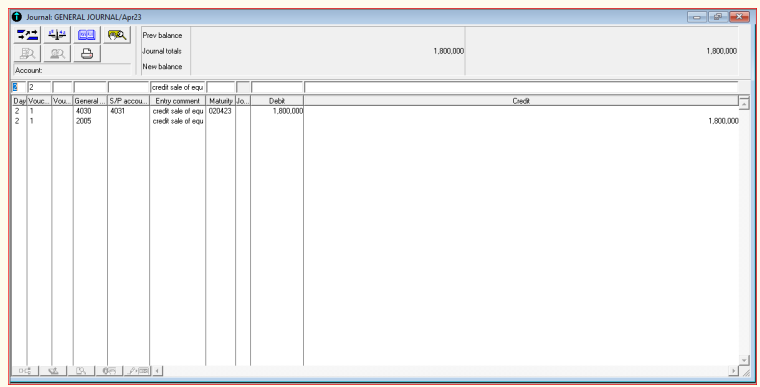Click entry comment in the 4030 row

178,111
